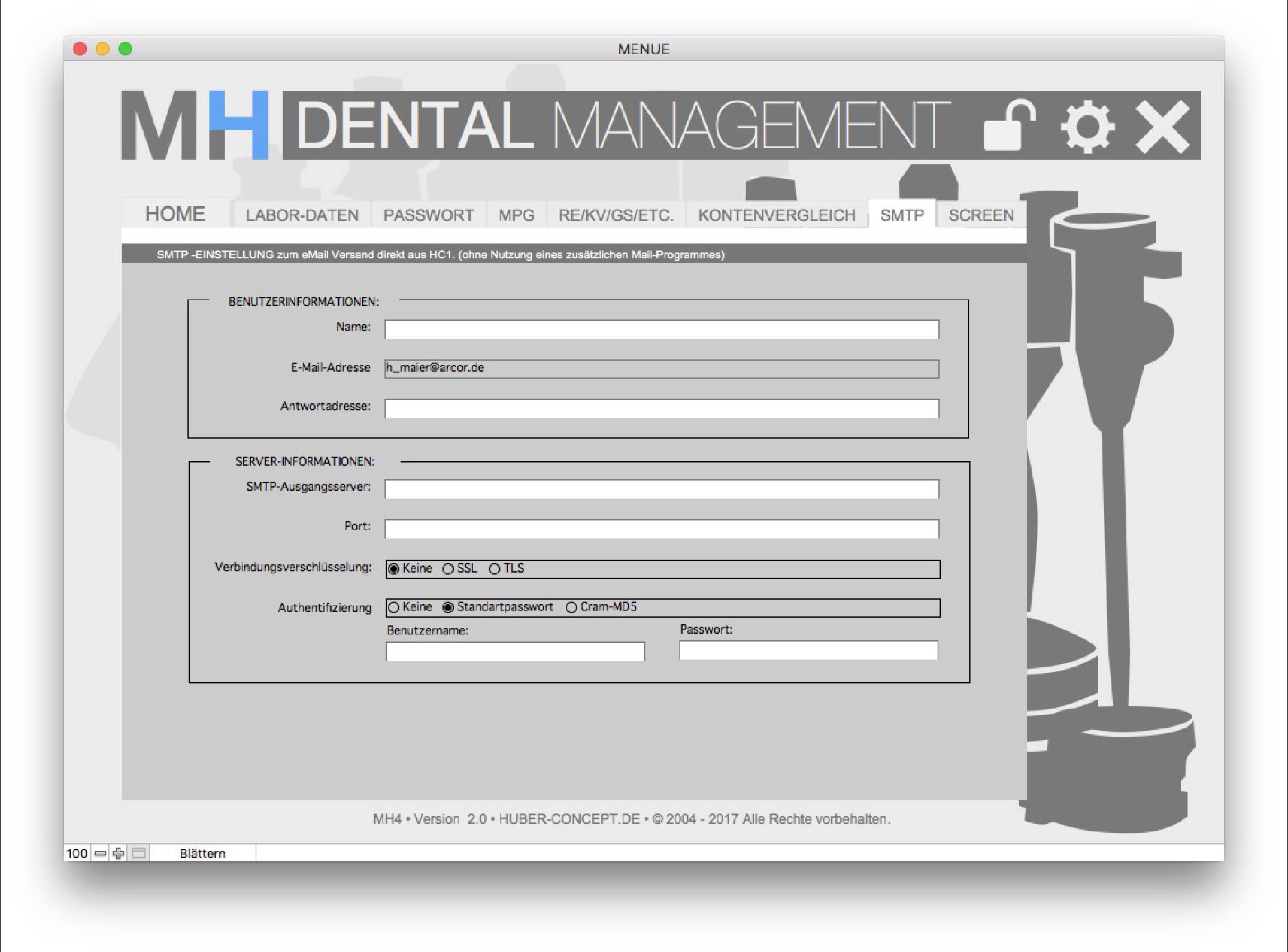The image size is (1288, 952).
Task: Click the white X icon in banner
Action: click(1162, 126)
